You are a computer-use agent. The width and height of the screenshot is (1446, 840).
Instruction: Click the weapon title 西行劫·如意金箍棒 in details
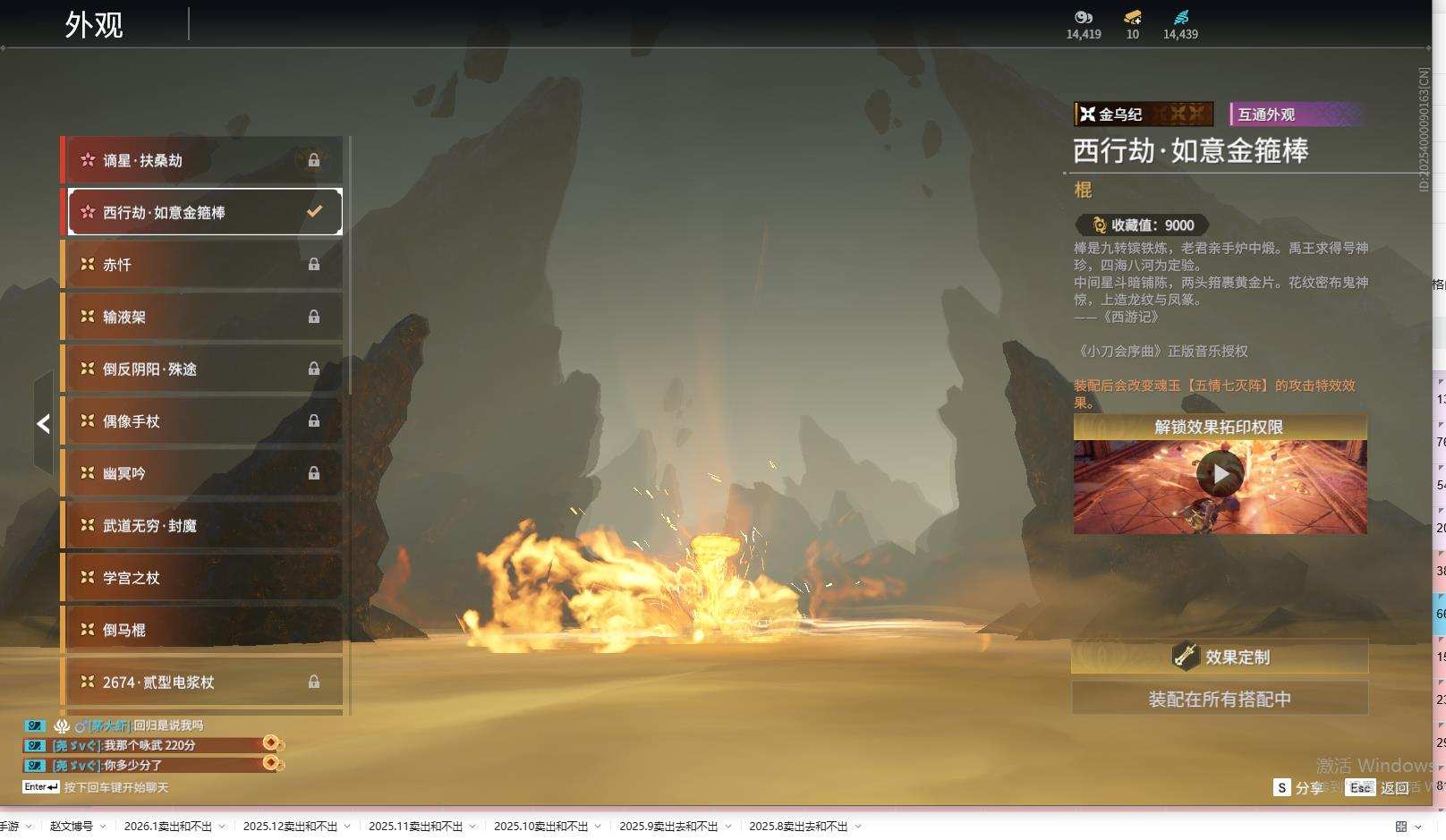click(x=1191, y=150)
